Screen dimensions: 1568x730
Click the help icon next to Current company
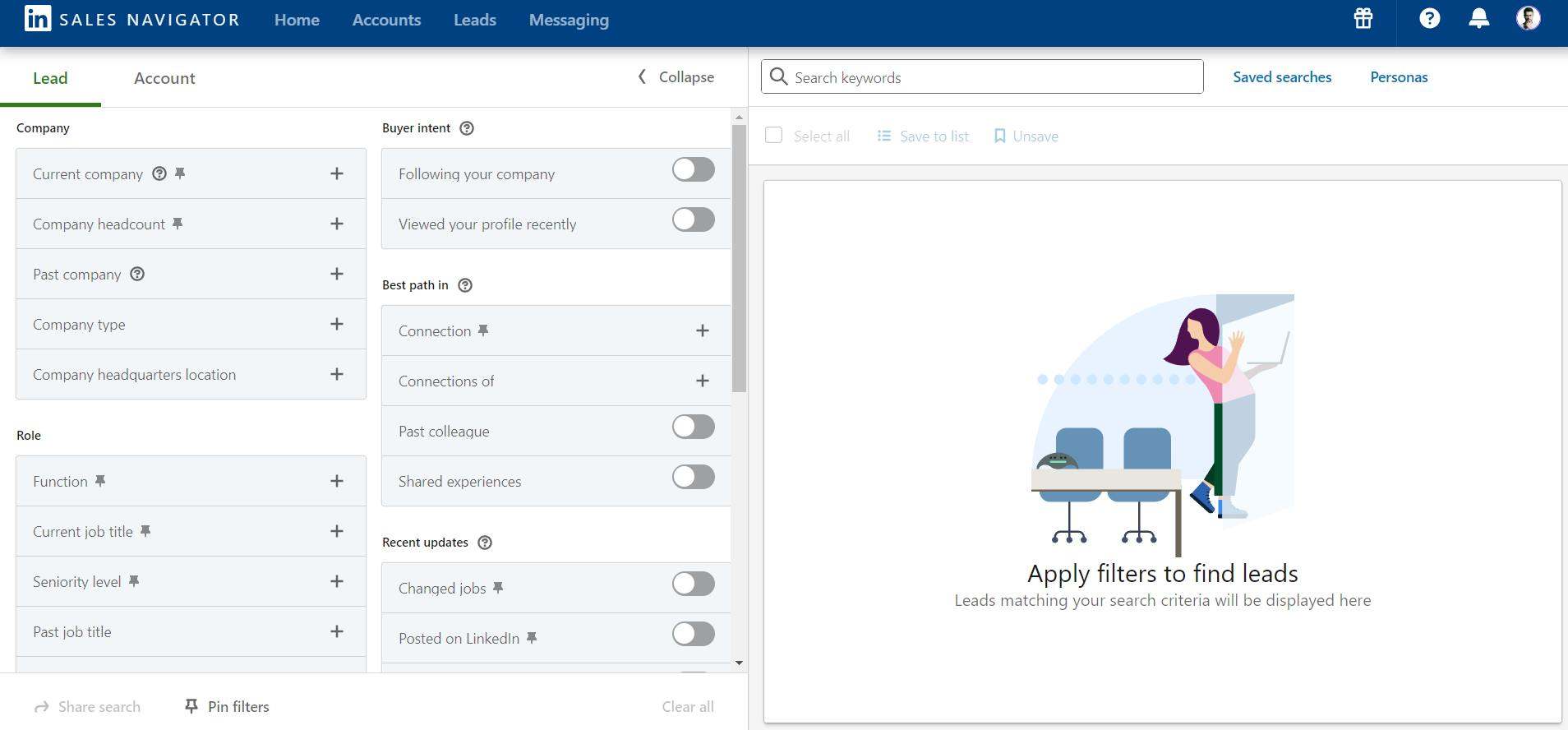[159, 173]
